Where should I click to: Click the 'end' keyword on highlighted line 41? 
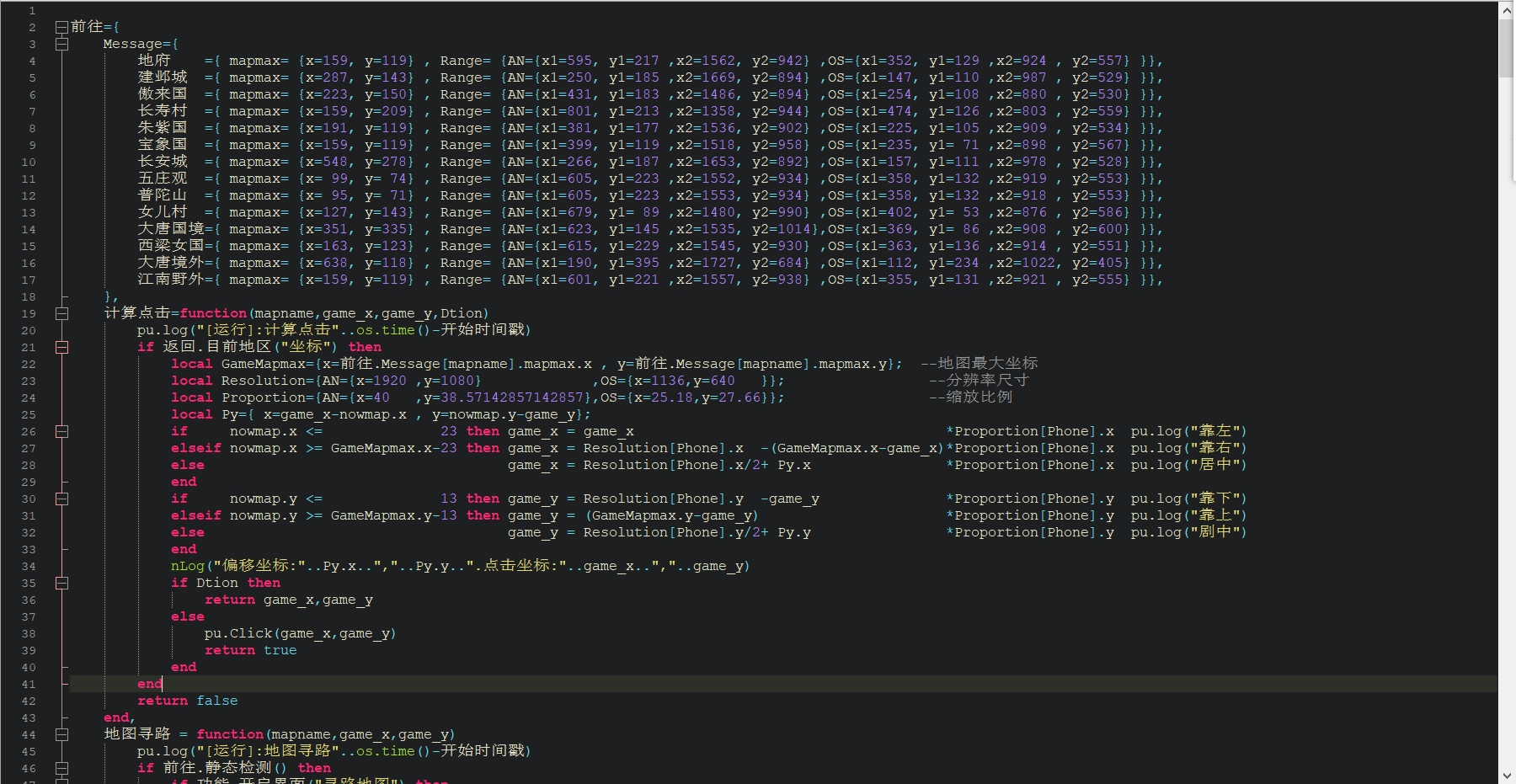click(x=150, y=684)
